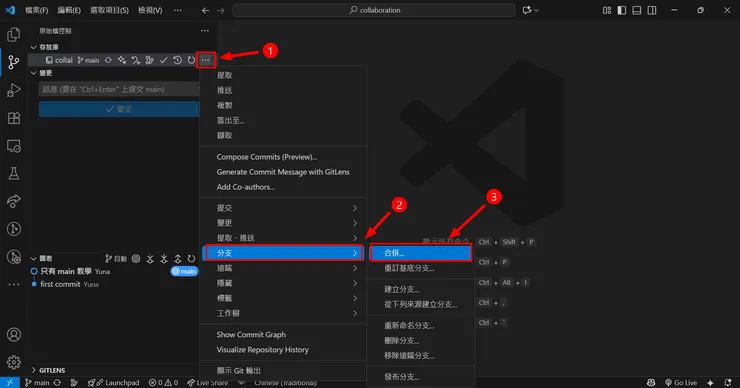The image size is (740, 388).
Task: Expand the GITLENS section
Action: coord(34,370)
